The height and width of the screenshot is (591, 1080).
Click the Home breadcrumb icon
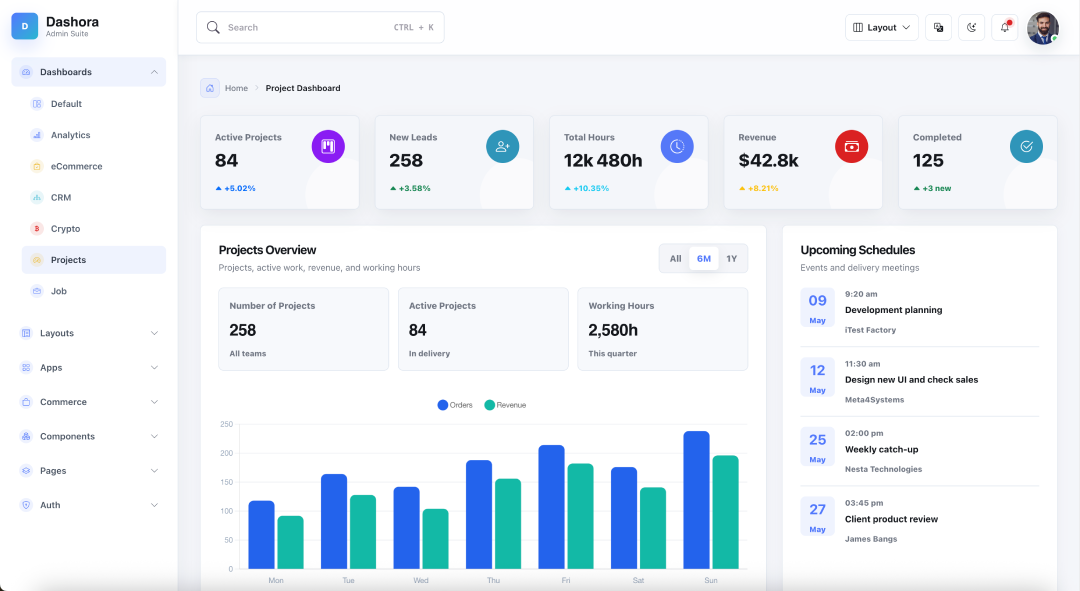(210, 88)
